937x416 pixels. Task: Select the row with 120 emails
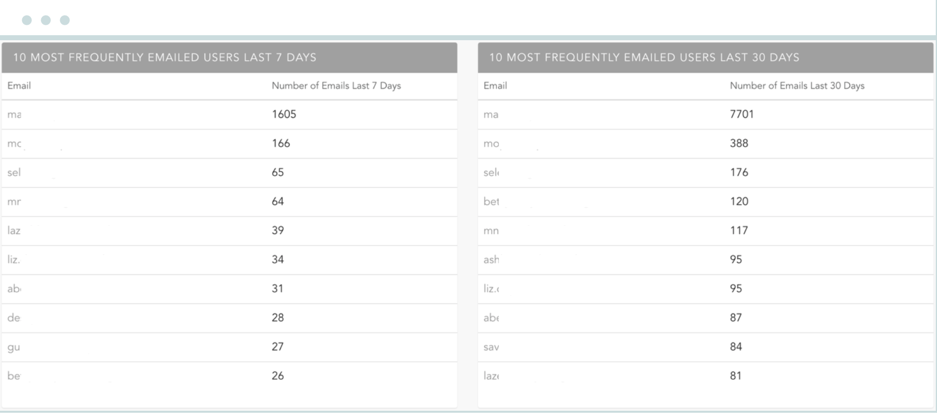[x=706, y=202]
